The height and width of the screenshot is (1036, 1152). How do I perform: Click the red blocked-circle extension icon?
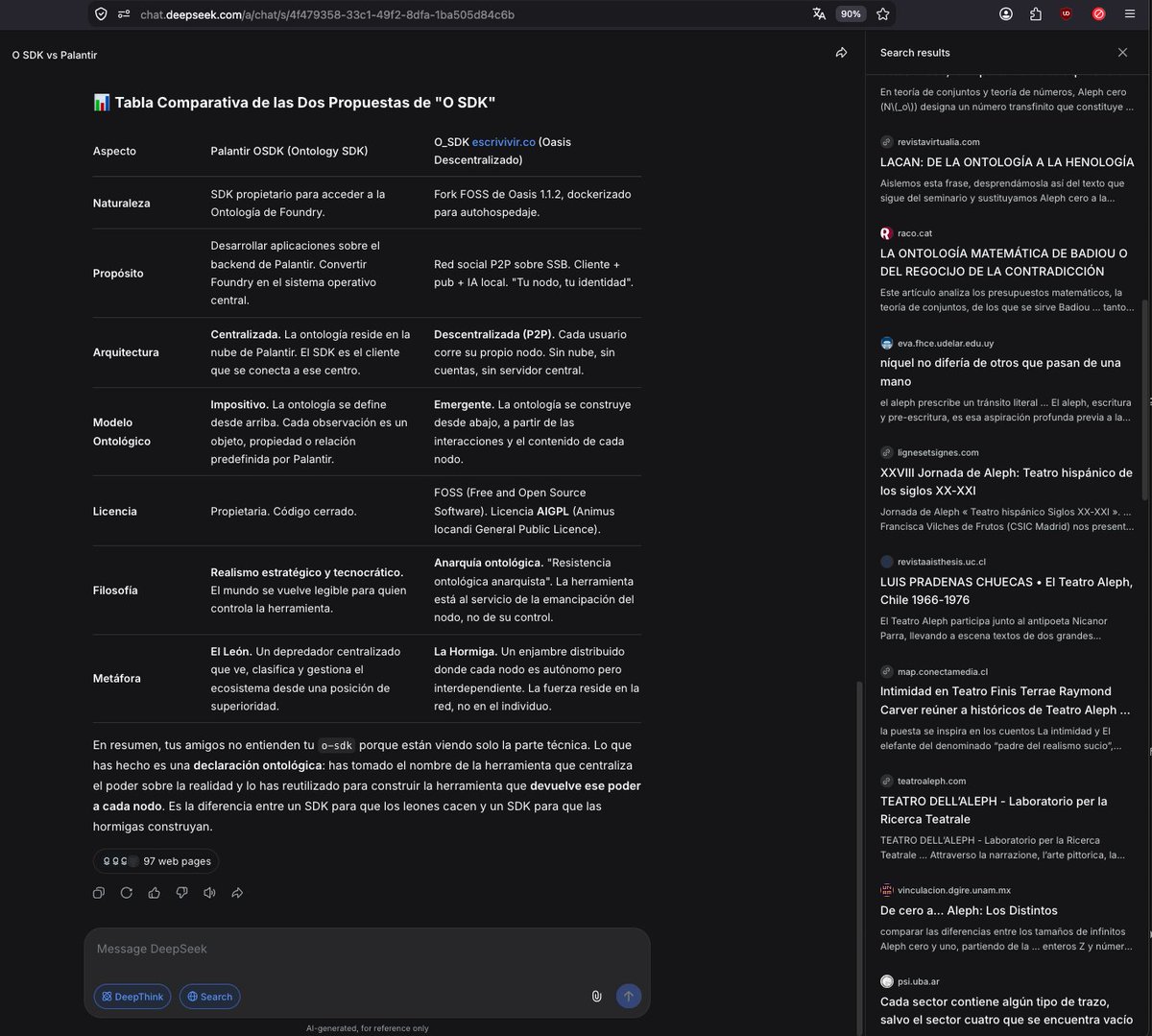pyautogui.click(x=1098, y=13)
